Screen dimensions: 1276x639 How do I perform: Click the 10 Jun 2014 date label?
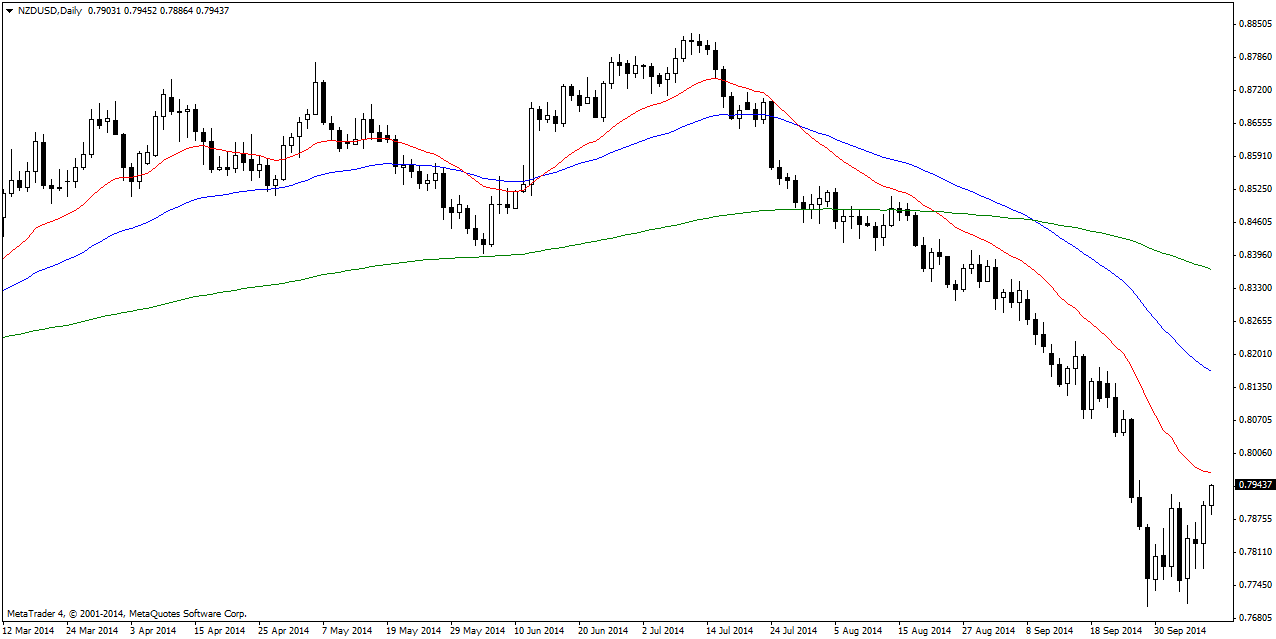[540, 631]
